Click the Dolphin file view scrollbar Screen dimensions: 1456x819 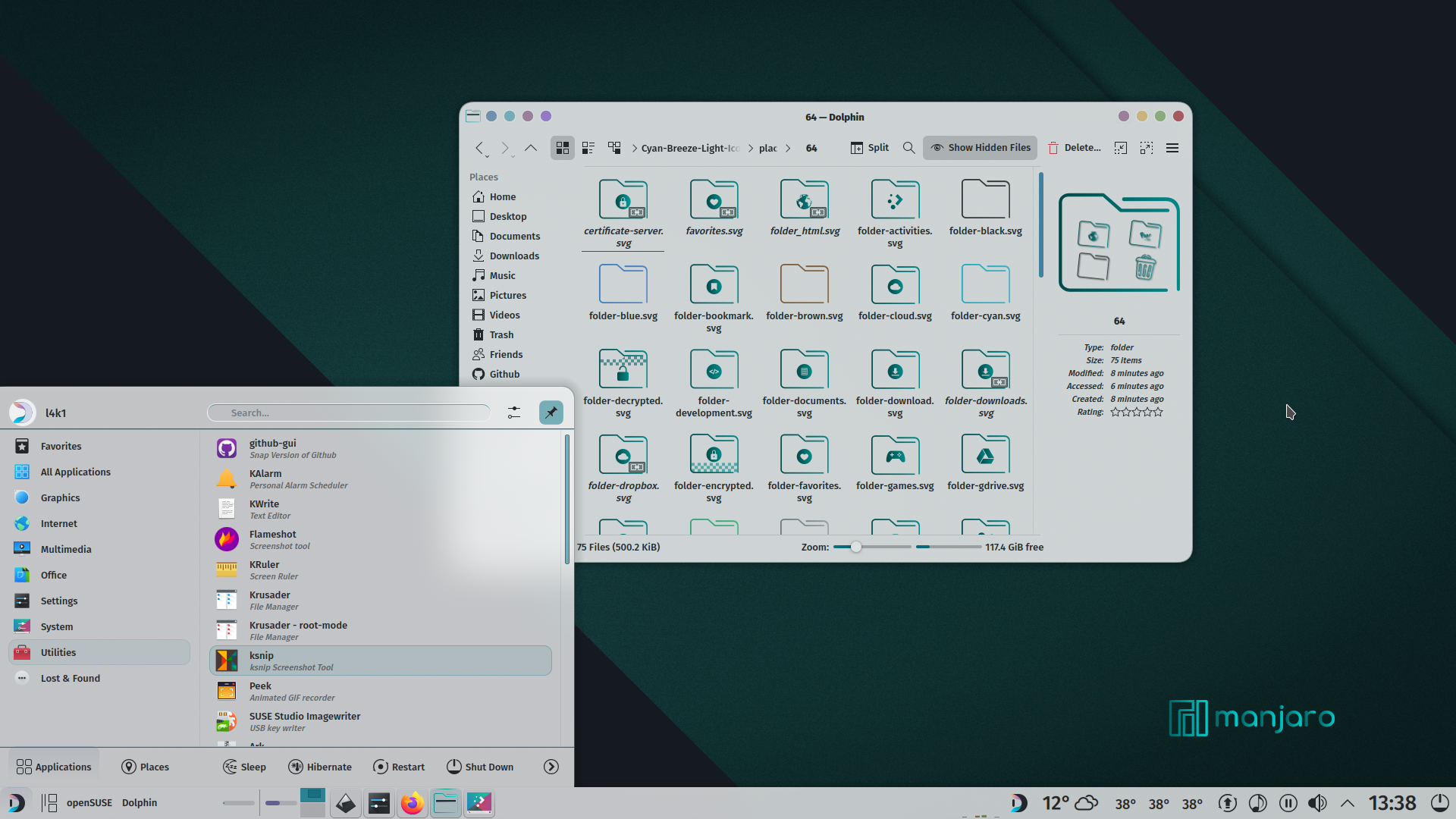click(1040, 226)
